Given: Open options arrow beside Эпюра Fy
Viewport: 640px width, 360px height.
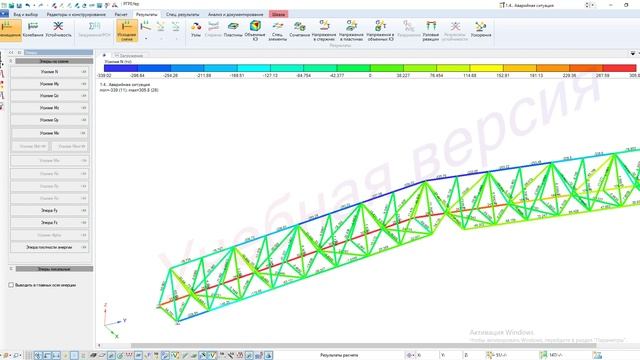Looking at the screenshot, I should pos(84,211).
